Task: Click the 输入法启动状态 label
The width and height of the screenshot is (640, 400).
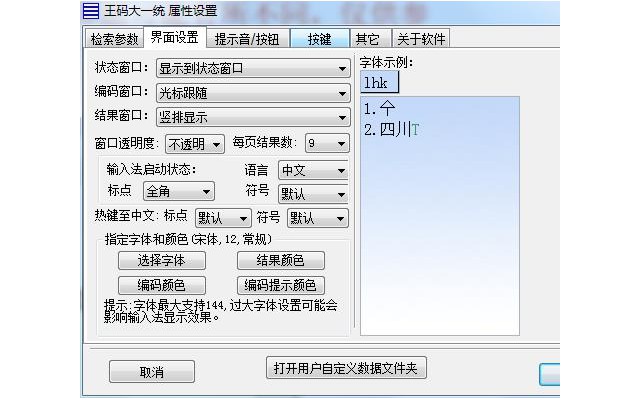Action: coord(151,169)
